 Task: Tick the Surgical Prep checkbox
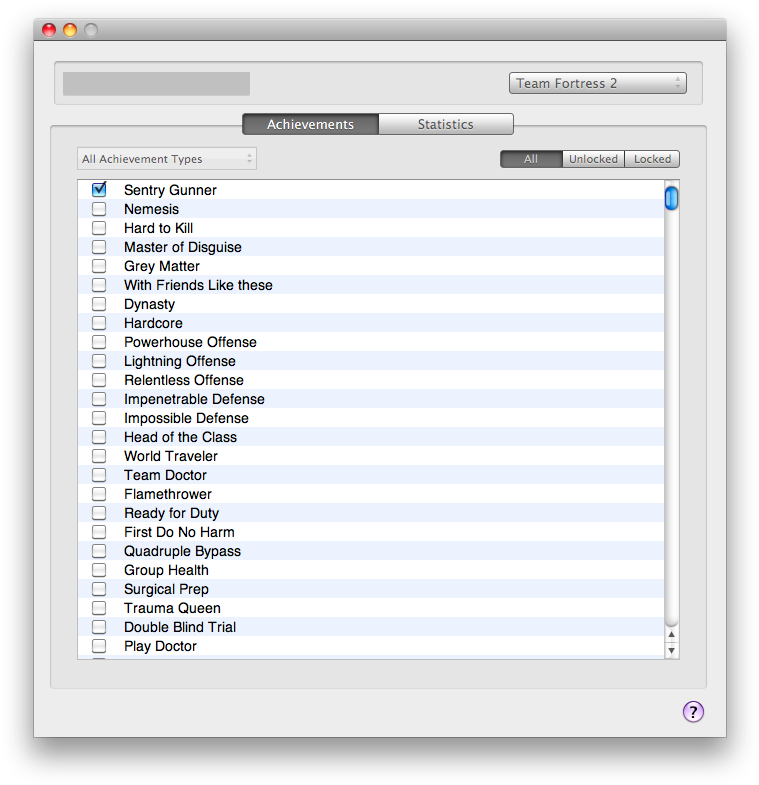pyautogui.click(x=99, y=589)
